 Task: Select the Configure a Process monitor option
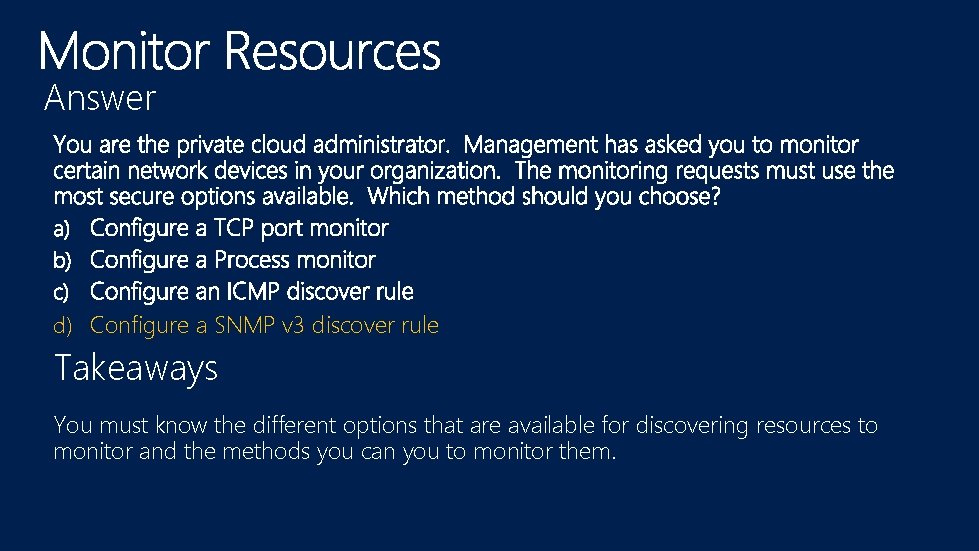click(x=233, y=260)
